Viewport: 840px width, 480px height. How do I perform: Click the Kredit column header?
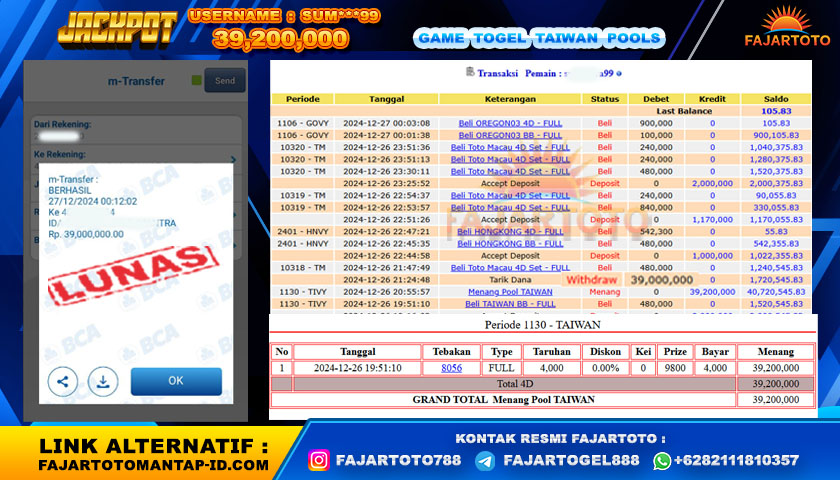712,99
